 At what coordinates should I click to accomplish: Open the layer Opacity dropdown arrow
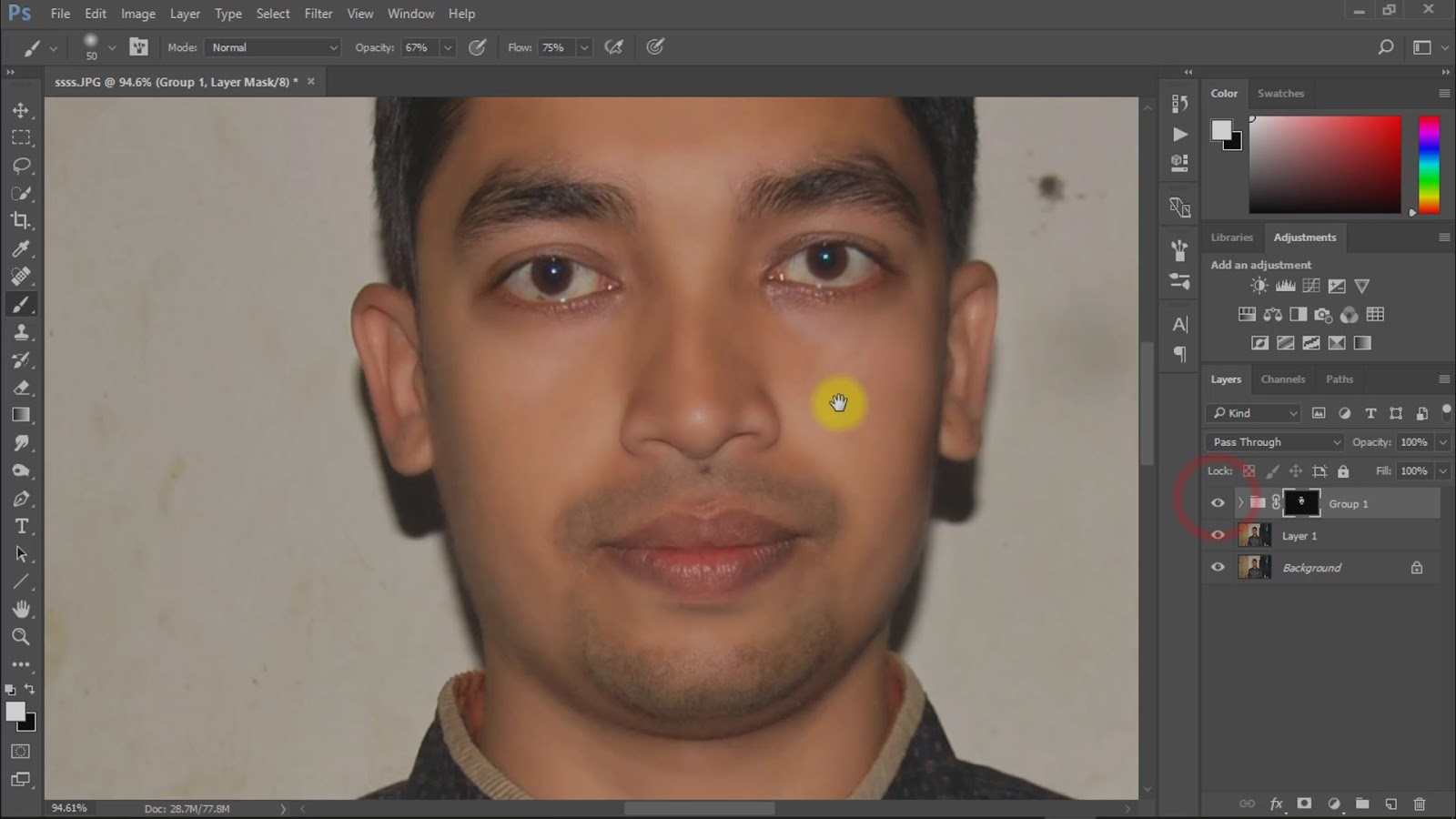click(1442, 442)
